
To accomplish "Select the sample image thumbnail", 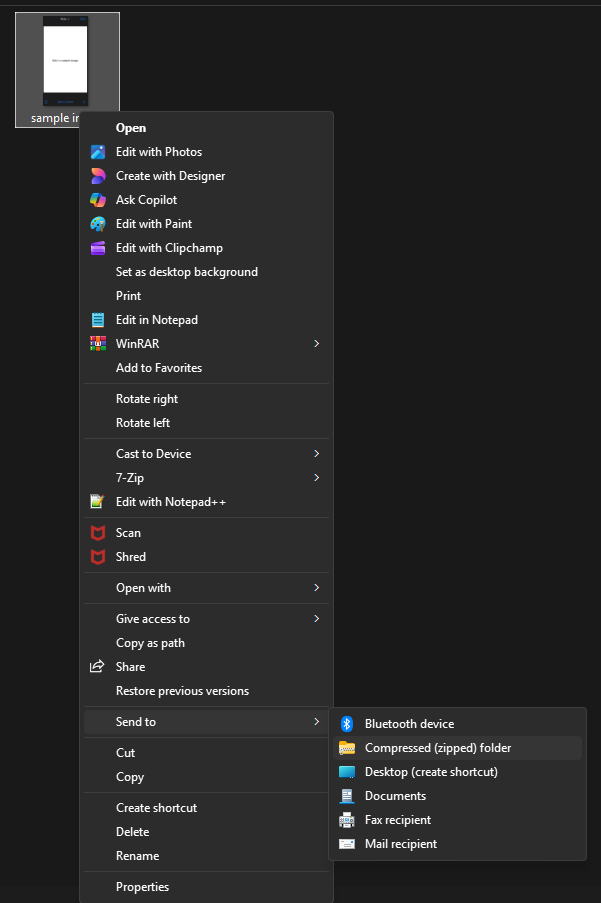I will pos(67,60).
